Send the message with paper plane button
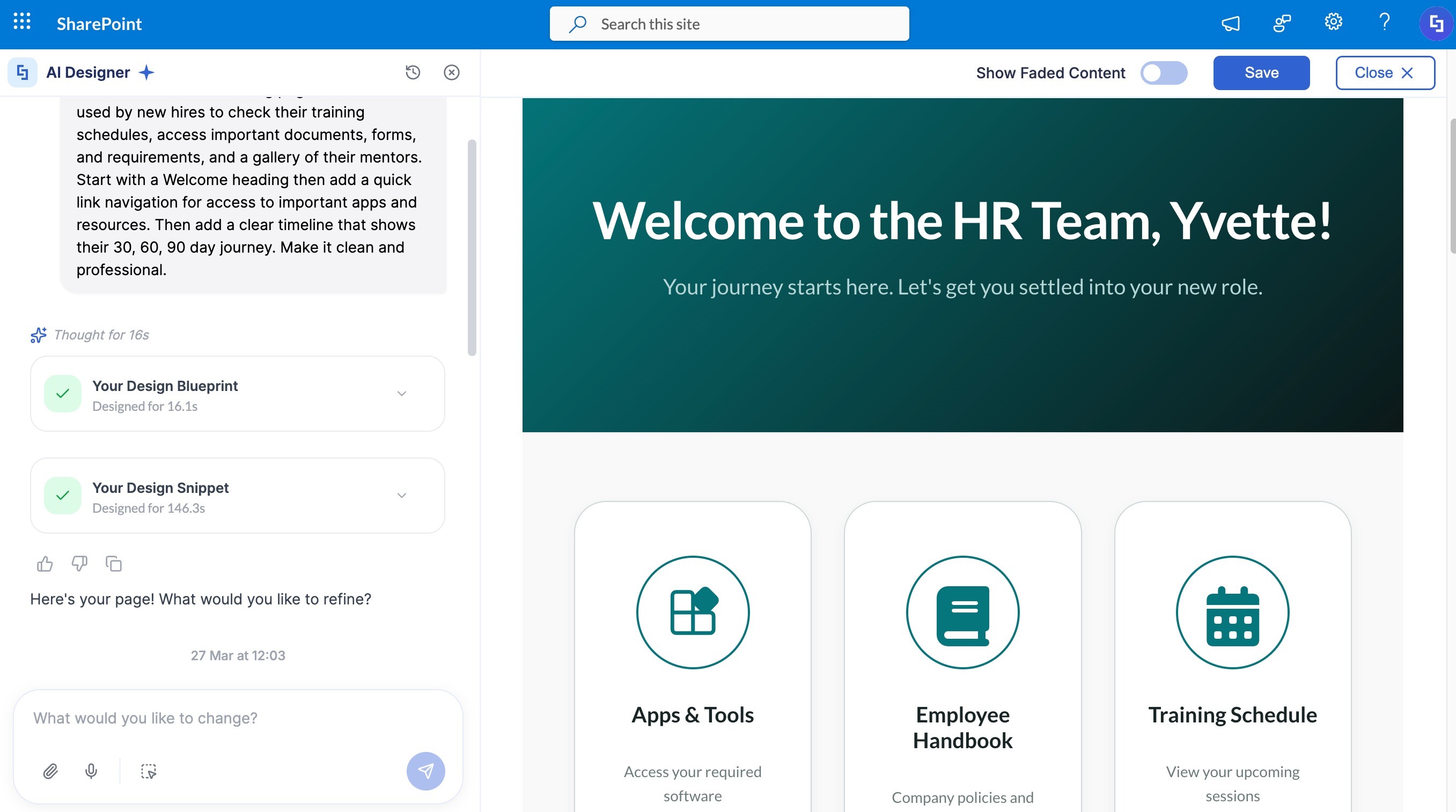Screen dimensions: 1456x812 pyautogui.click(x=425, y=771)
